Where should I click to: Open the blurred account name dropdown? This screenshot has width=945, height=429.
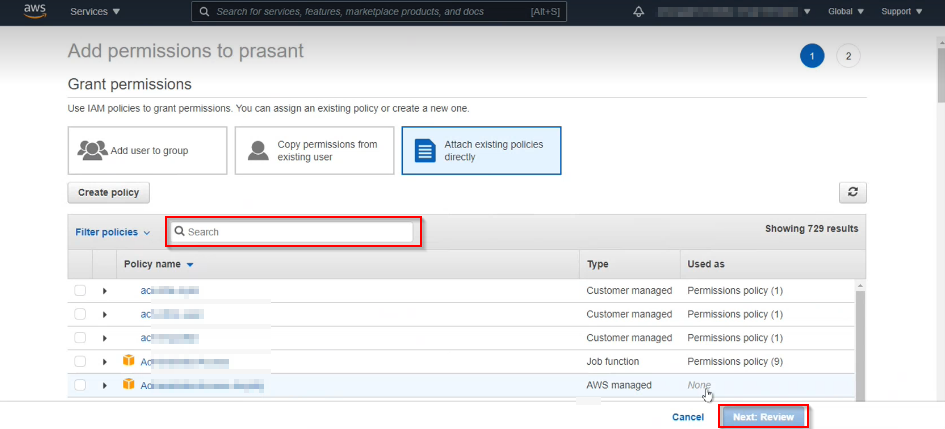click(x=734, y=11)
